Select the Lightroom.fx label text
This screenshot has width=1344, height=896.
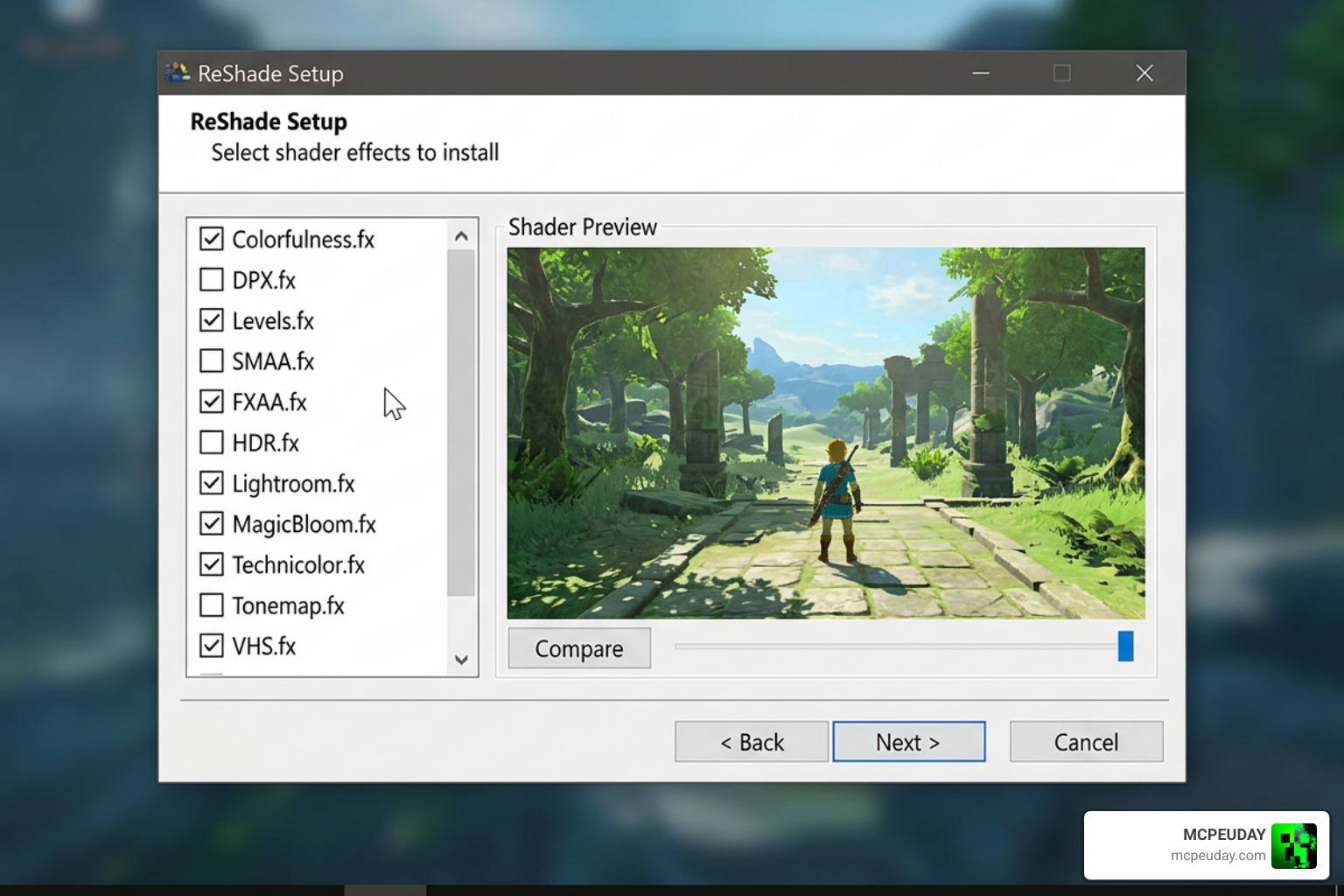pyautogui.click(x=293, y=483)
